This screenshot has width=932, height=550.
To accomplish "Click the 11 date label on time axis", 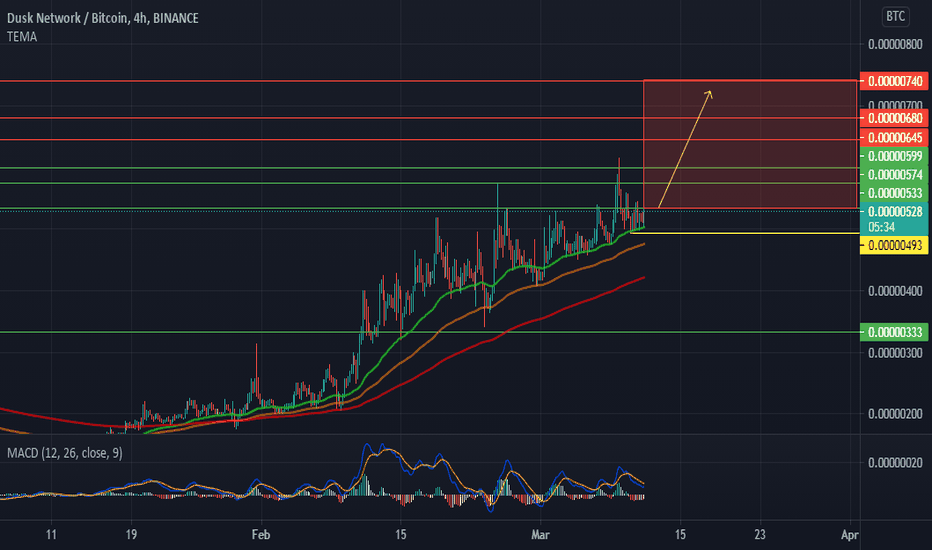I will [51, 535].
